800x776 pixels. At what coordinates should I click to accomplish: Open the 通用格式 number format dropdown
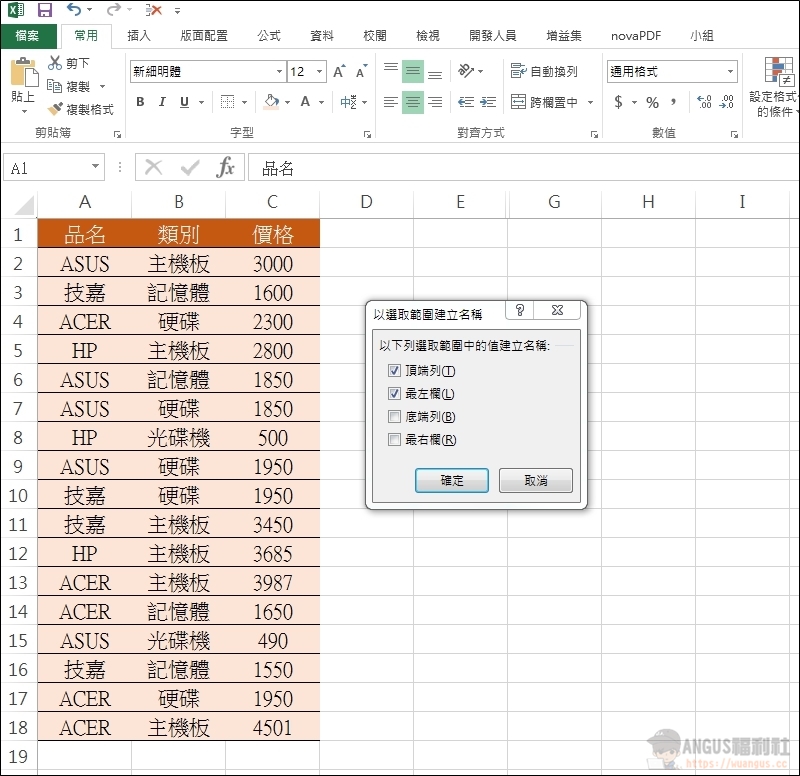730,72
